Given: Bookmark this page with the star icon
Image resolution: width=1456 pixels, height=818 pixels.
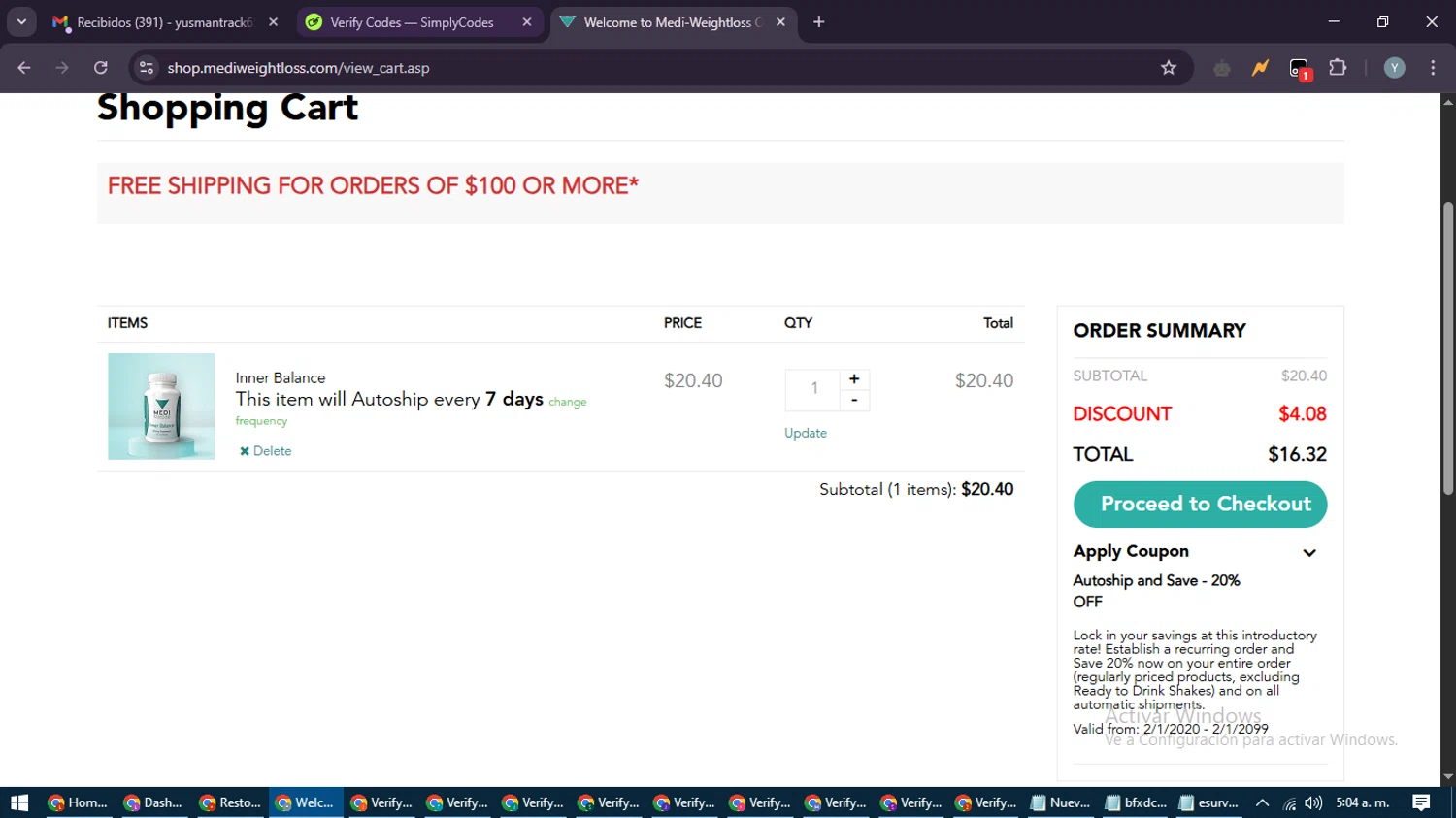Looking at the screenshot, I should pyautogui.click(x=1169, y=68).
